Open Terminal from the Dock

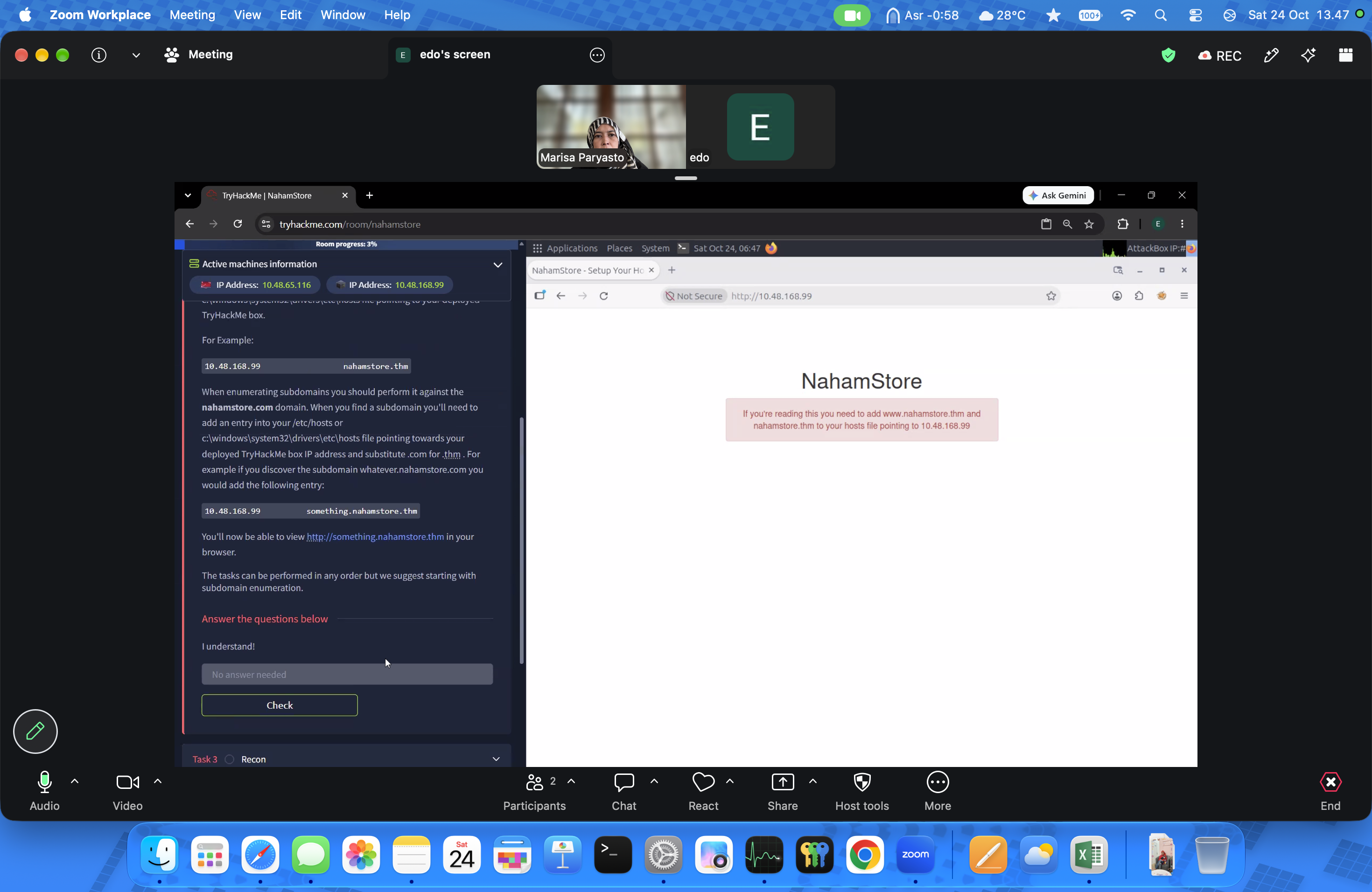click(x=613, y=855)
